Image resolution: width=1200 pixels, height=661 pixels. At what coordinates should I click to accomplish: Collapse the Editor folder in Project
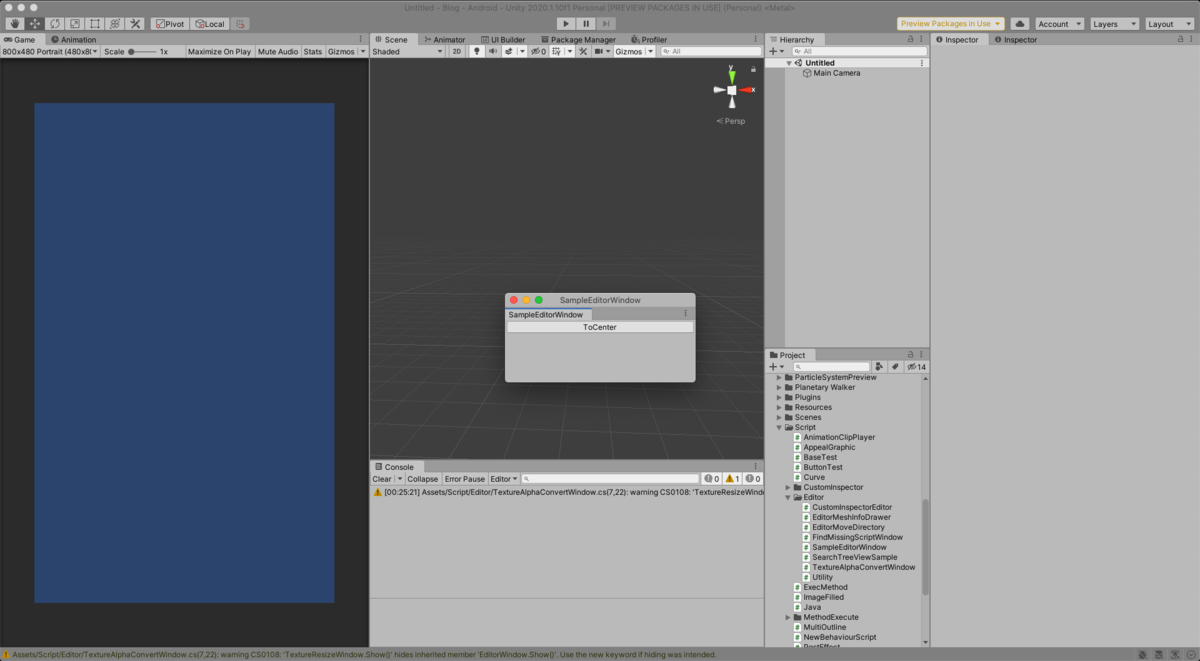(789, 497)
